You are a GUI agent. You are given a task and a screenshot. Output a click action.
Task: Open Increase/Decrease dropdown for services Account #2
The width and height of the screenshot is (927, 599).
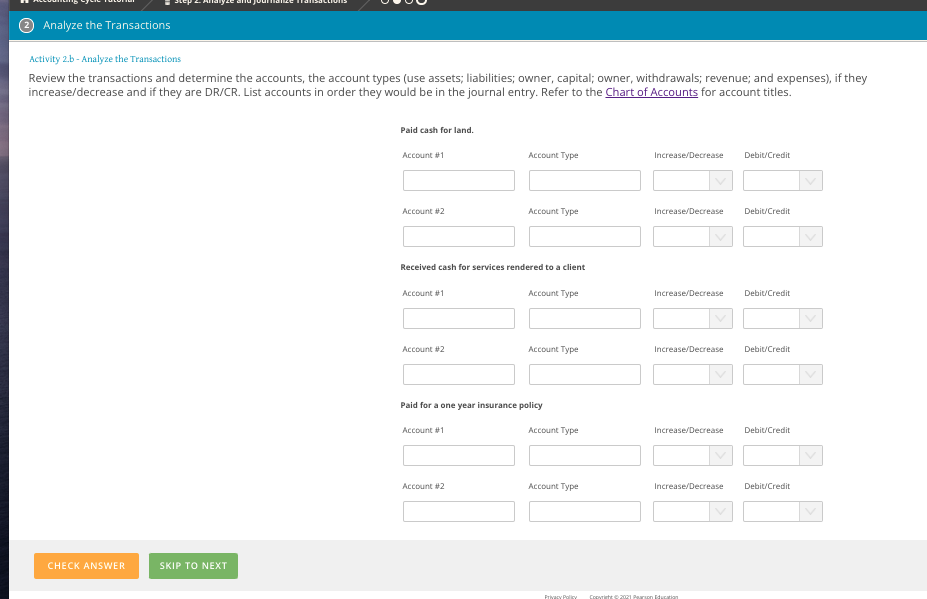coord(692,374)
